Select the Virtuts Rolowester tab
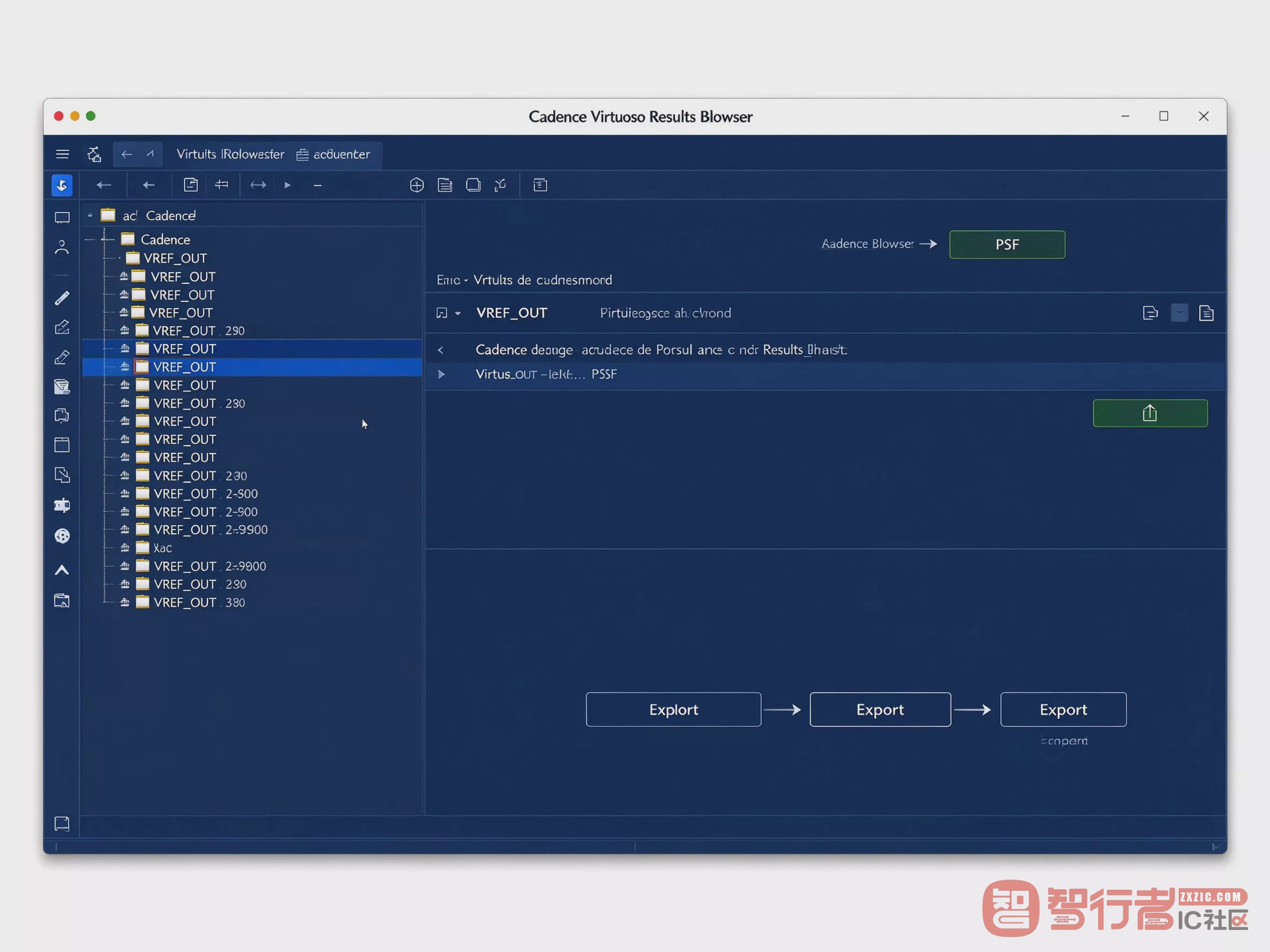This screenshot has width=1270, height=952. [230, 154]
